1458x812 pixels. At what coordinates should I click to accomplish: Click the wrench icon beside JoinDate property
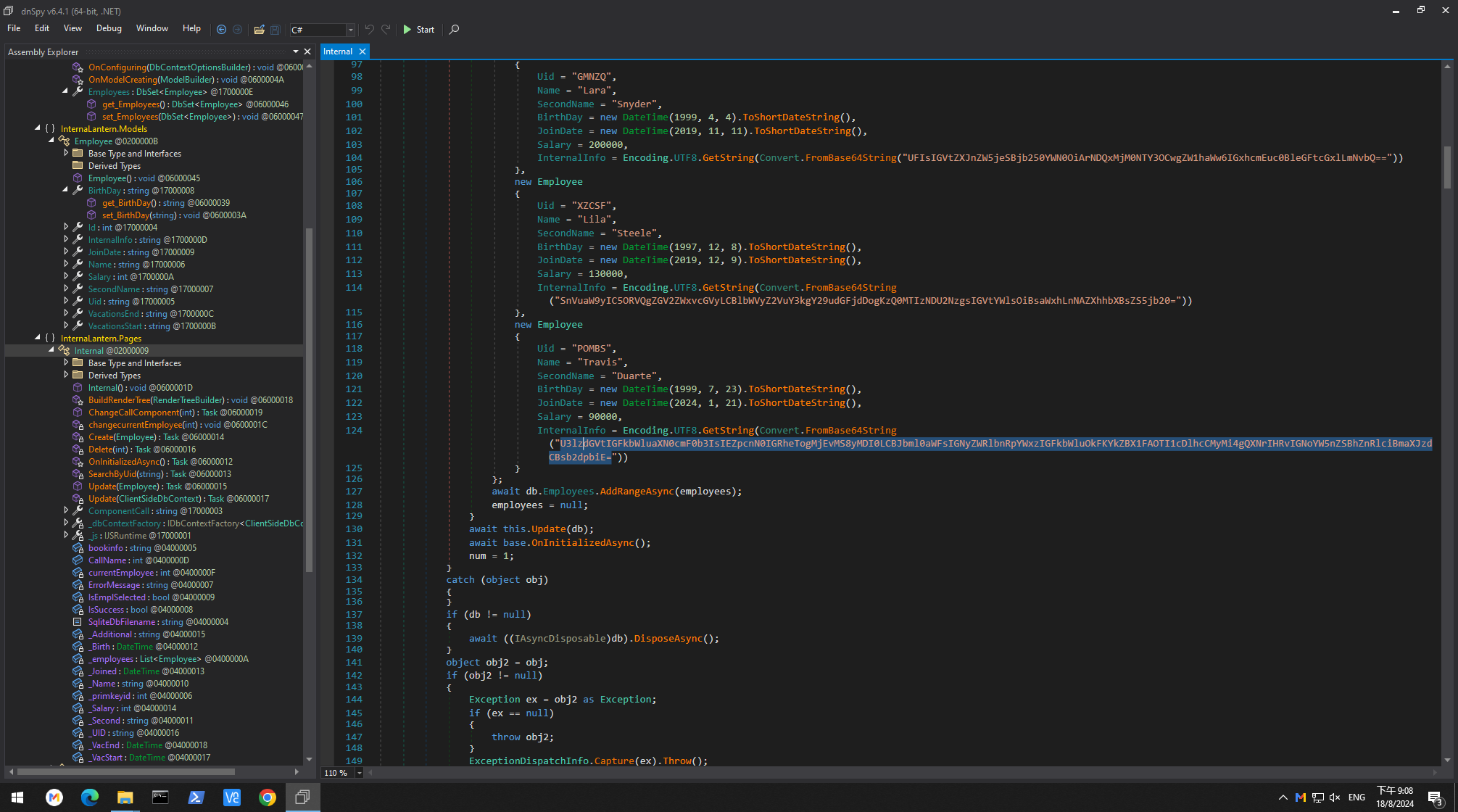pos(78,252)
